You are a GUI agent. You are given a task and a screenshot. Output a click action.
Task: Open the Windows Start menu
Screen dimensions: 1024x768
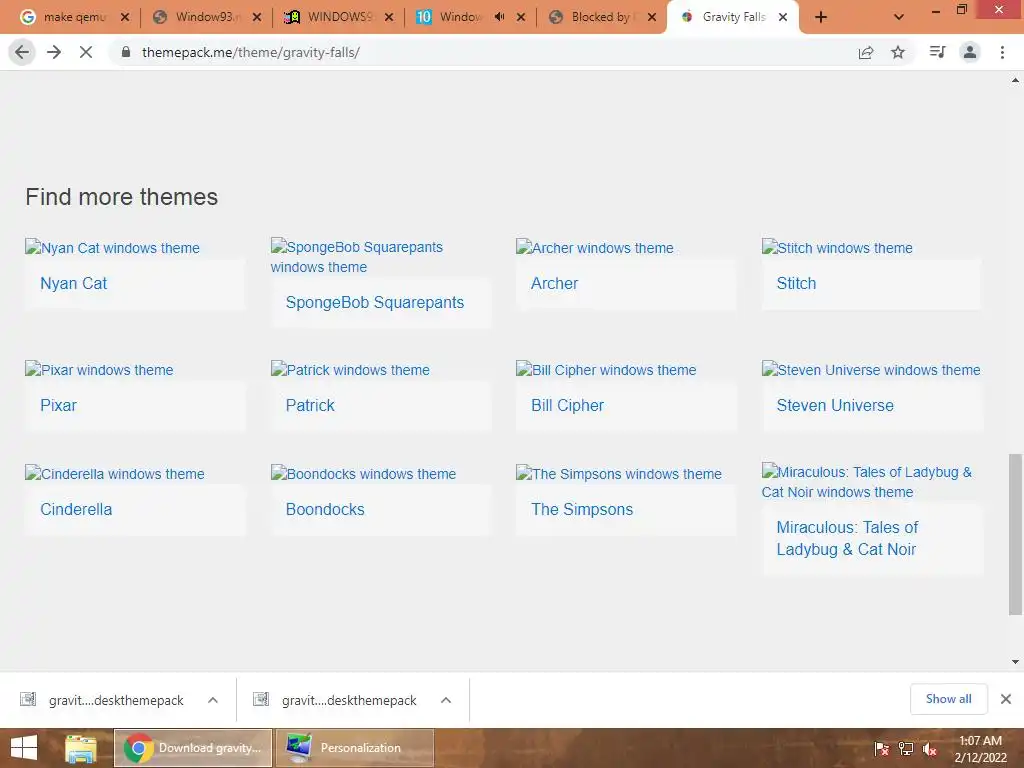pos(24,748)
